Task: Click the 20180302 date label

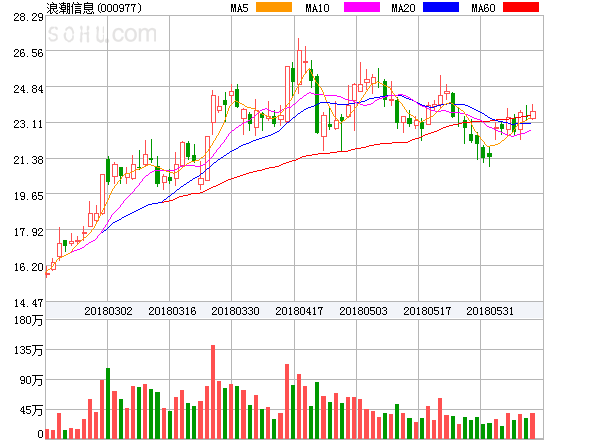Action: coord(108,311)
